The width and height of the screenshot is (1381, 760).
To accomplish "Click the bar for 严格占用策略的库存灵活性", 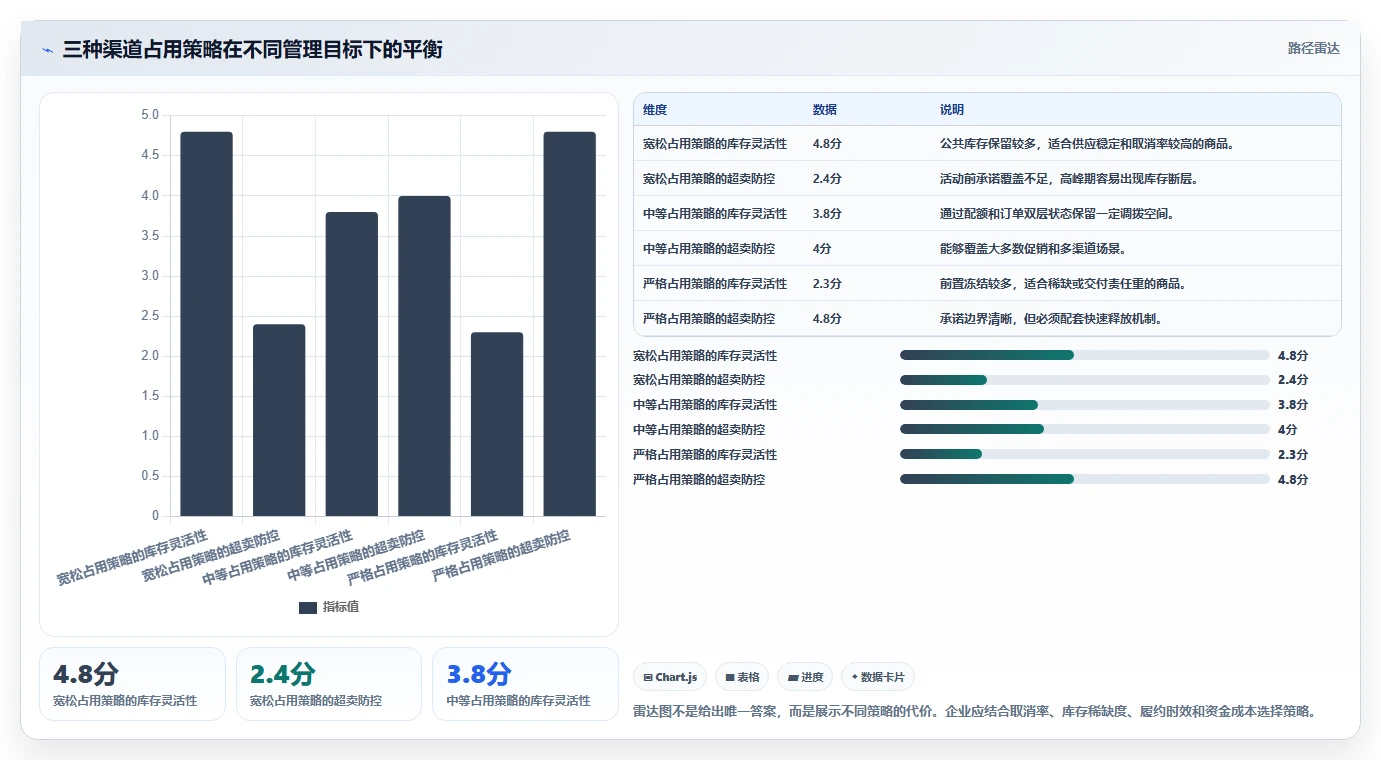I will click(497, 424).
